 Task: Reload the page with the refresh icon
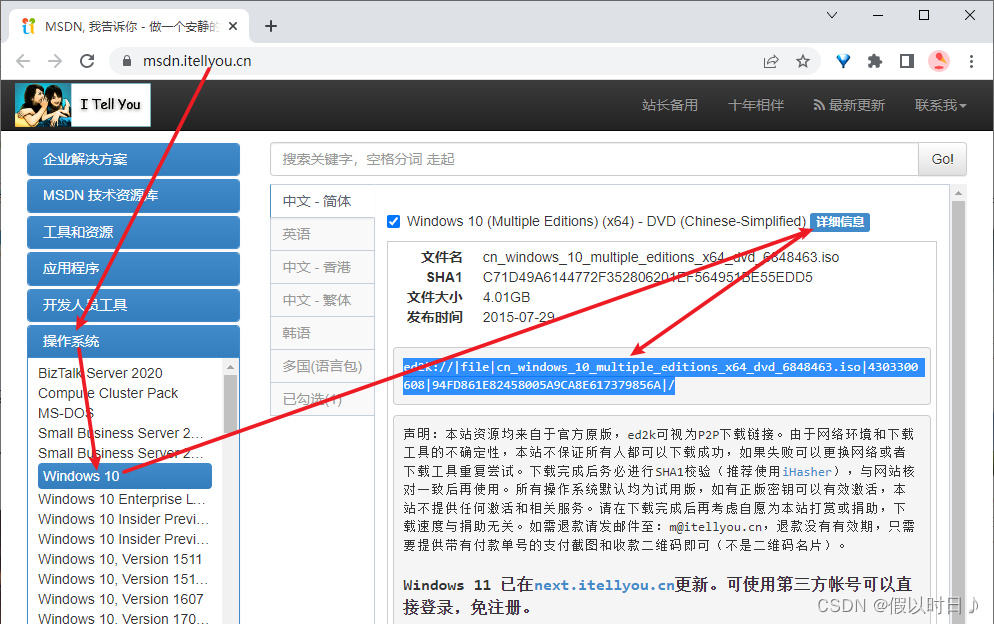[x=87, y=61]
